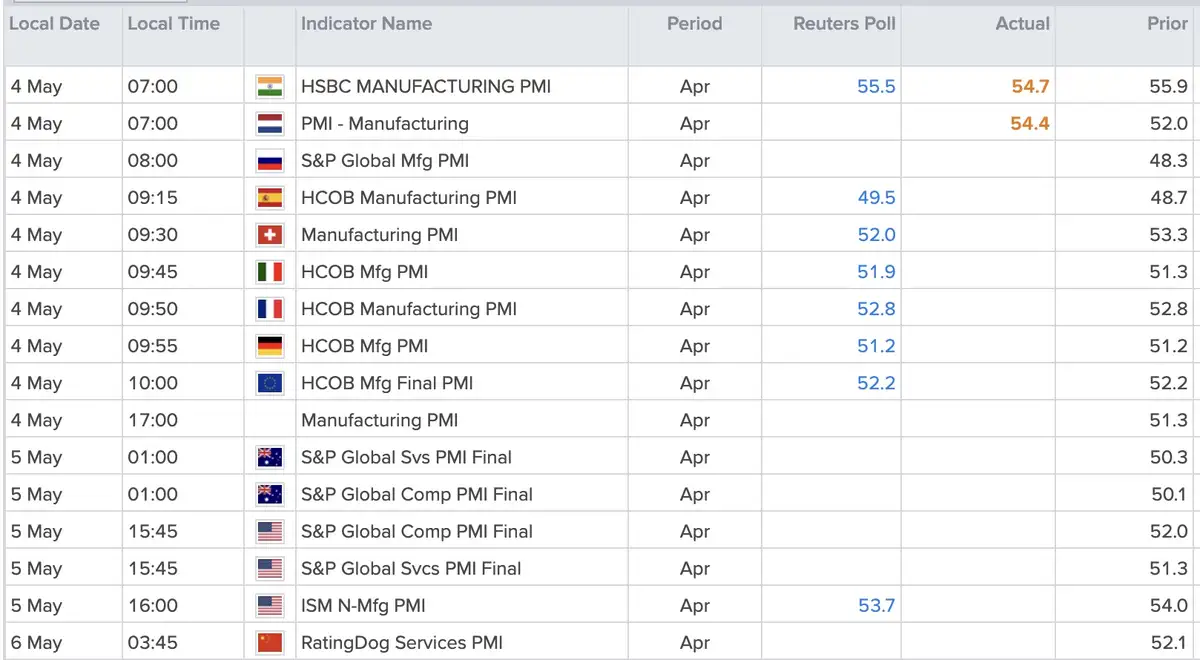
Task: Click Switzerland flag in the 09:30 row
Action: (x=270, y=235)
